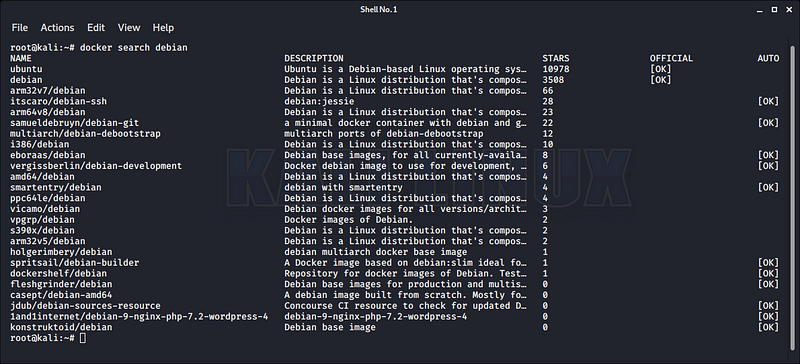Click 'vergissberlin/debian-development' image name
Image resolution: width=800 pixels, height=364 pixels.
point(96,166)
